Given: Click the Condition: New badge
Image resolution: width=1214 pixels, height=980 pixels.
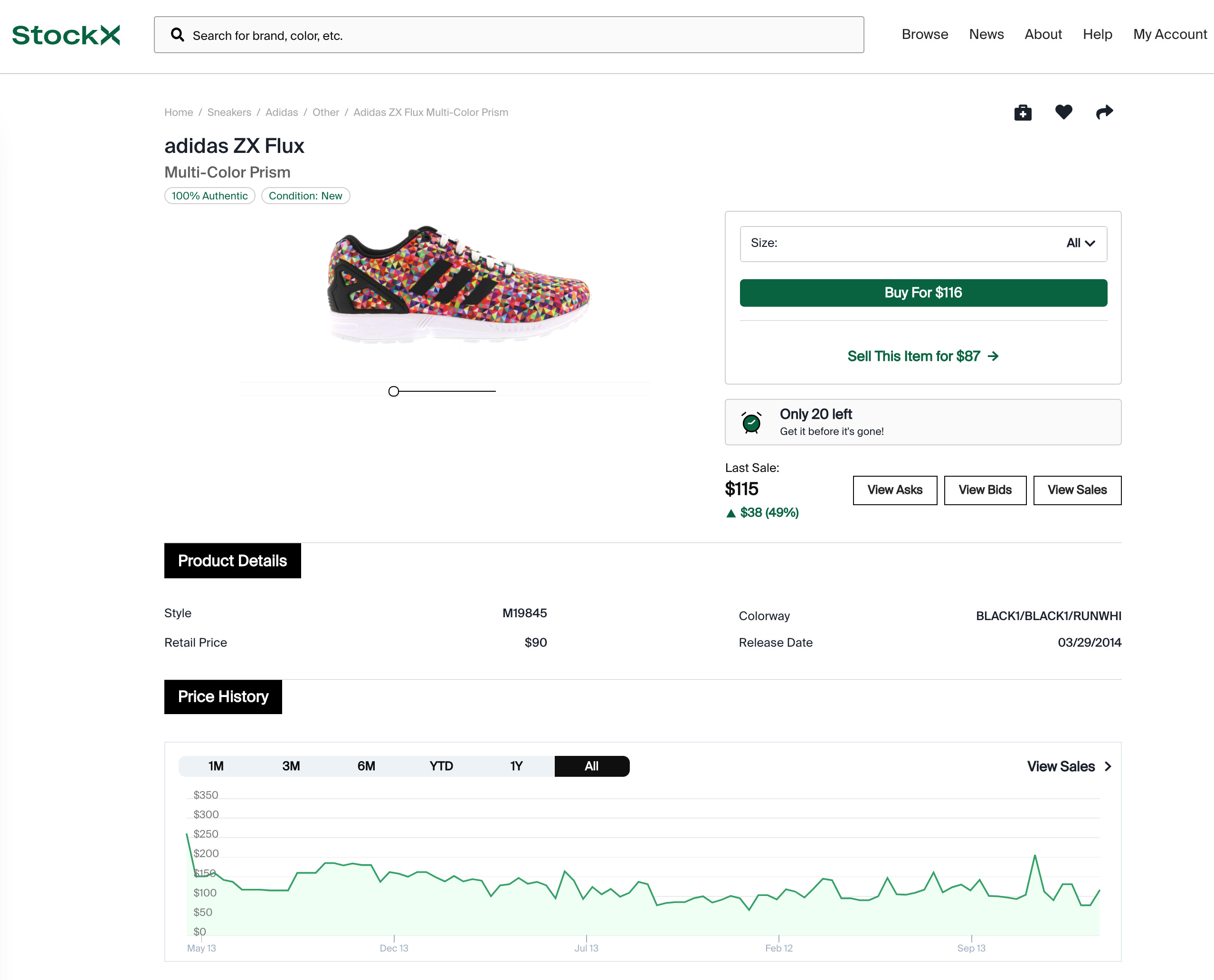Looking at the screenshot, I should pos(305,196).
